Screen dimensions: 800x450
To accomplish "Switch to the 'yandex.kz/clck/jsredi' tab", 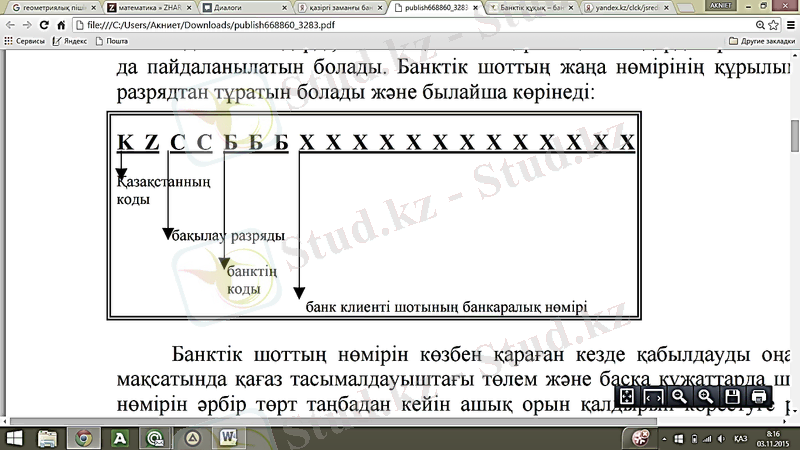I will [x=626, y=8].
